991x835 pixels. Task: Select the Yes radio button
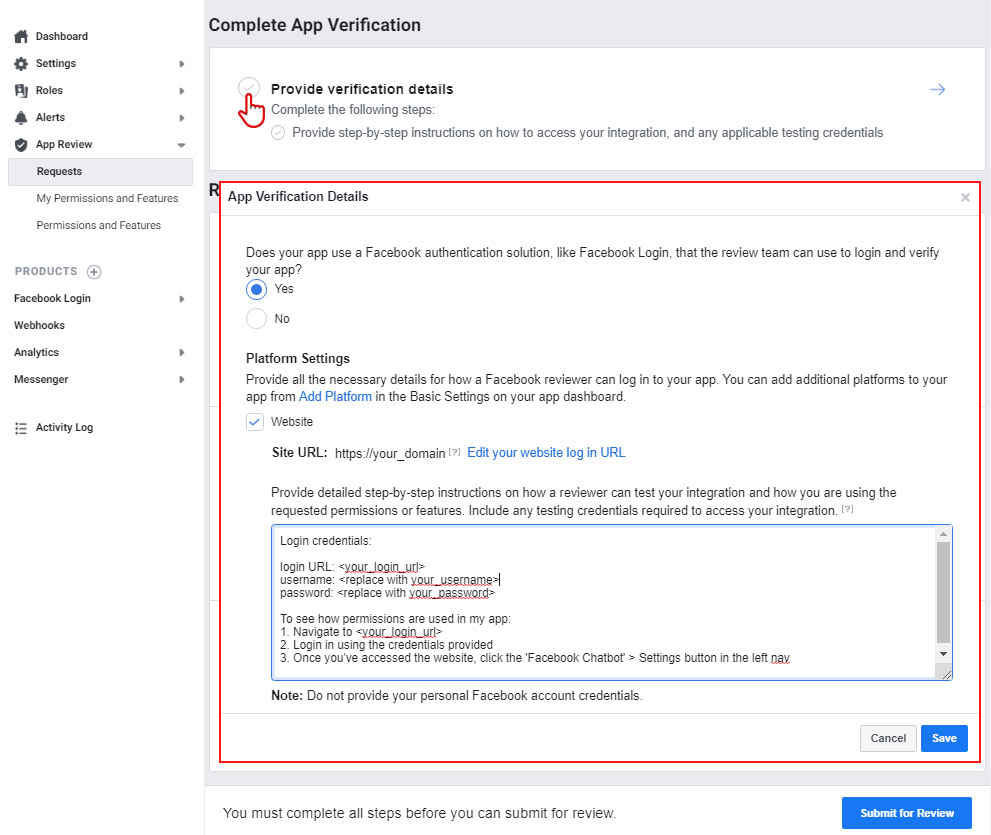(x=256, y=290)
